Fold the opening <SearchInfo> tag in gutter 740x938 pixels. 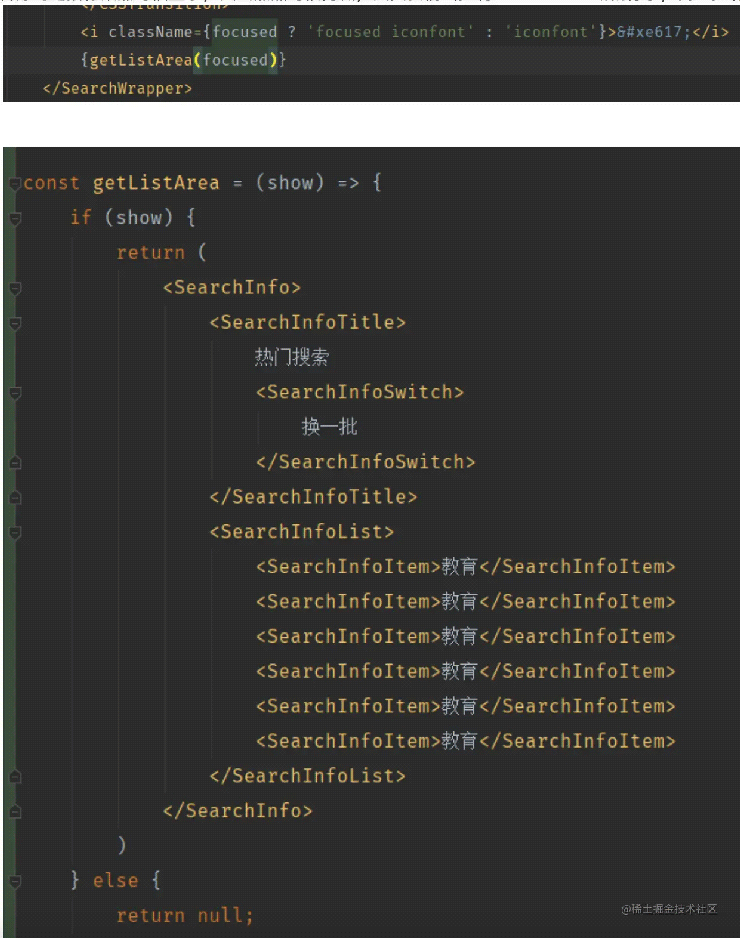[16, 288]
